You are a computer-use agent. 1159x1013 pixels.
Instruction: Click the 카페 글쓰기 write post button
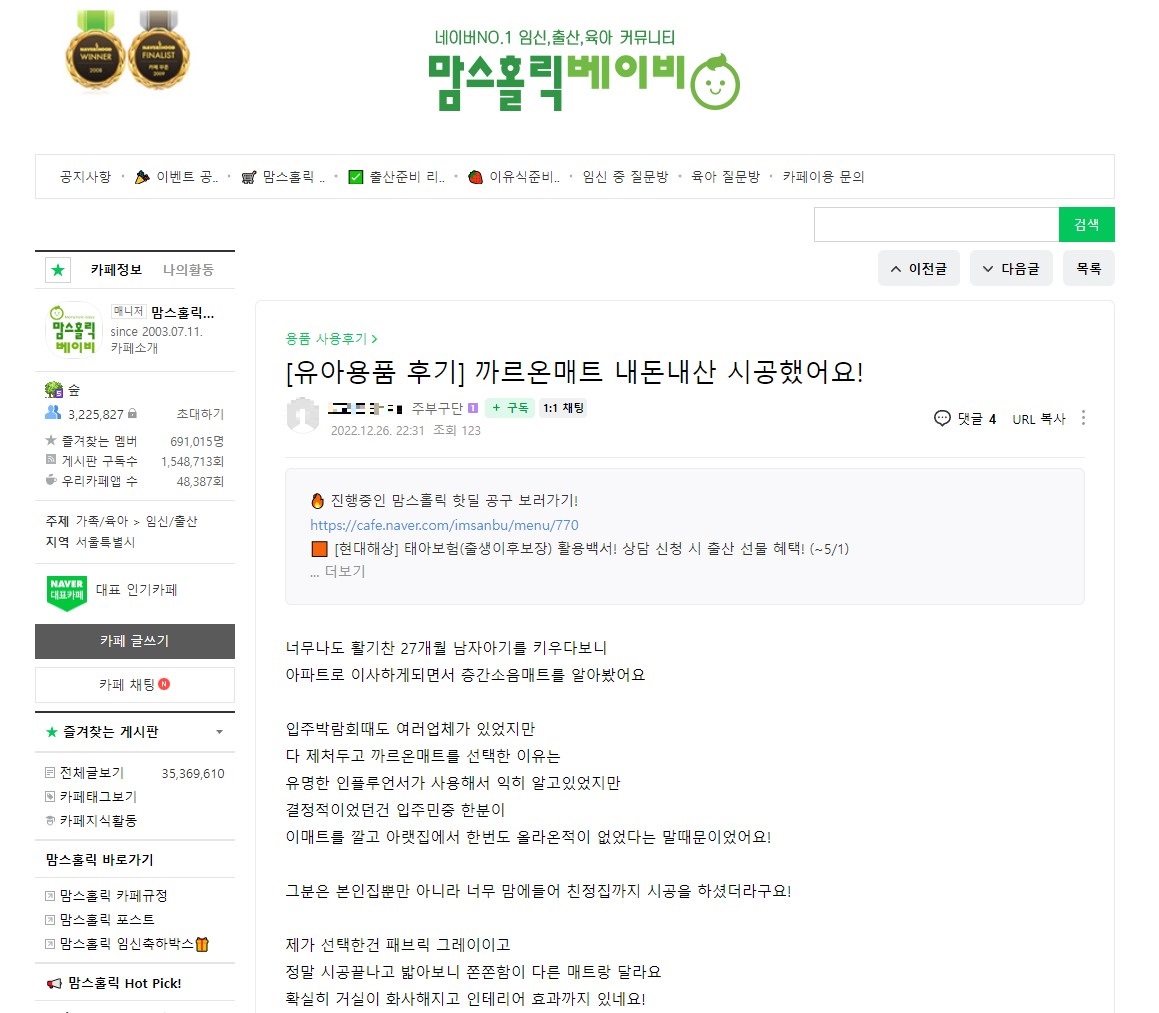(x=135, y=641)
